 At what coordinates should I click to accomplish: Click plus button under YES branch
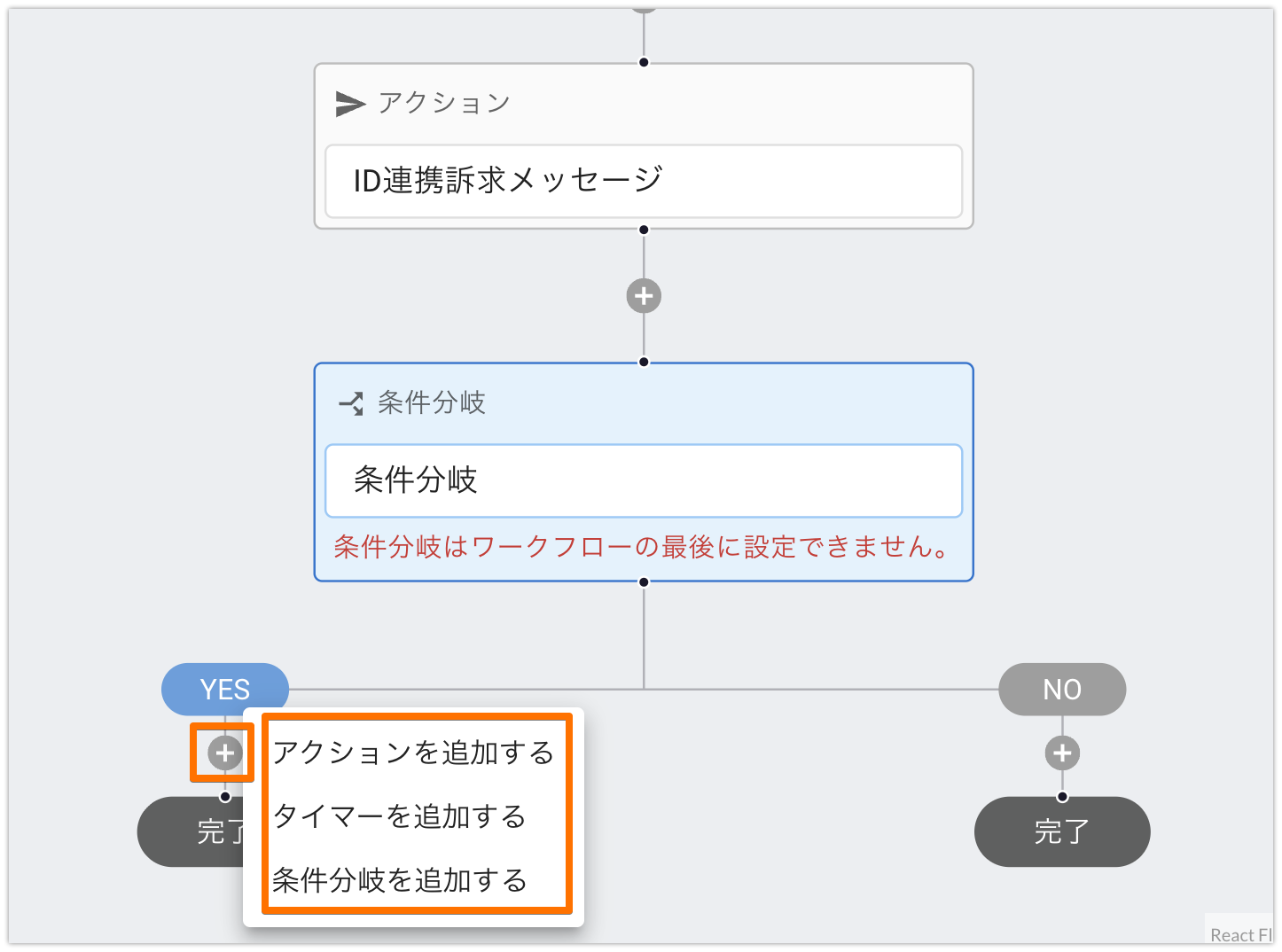pyautogui.click(x=225, y=753)
